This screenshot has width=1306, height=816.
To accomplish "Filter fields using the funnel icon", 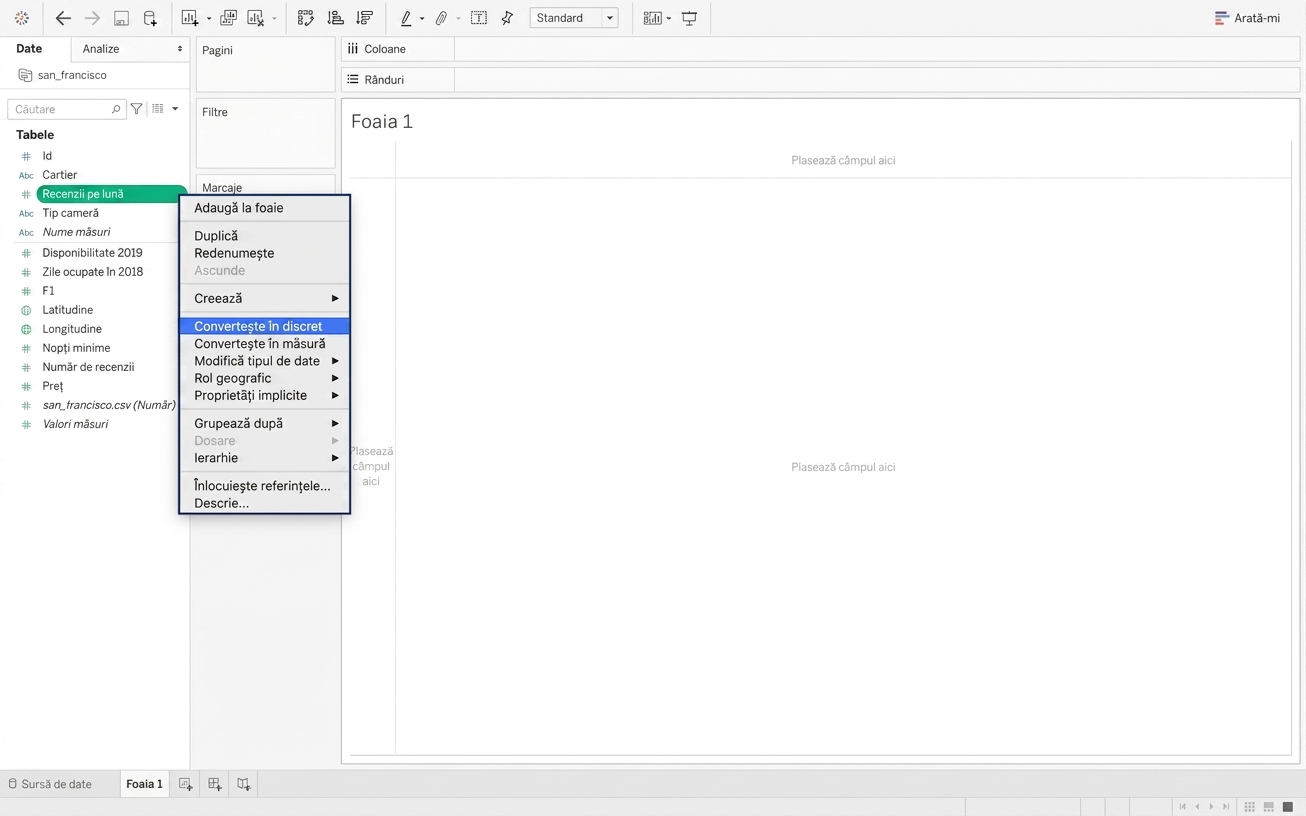I will 137,109.
